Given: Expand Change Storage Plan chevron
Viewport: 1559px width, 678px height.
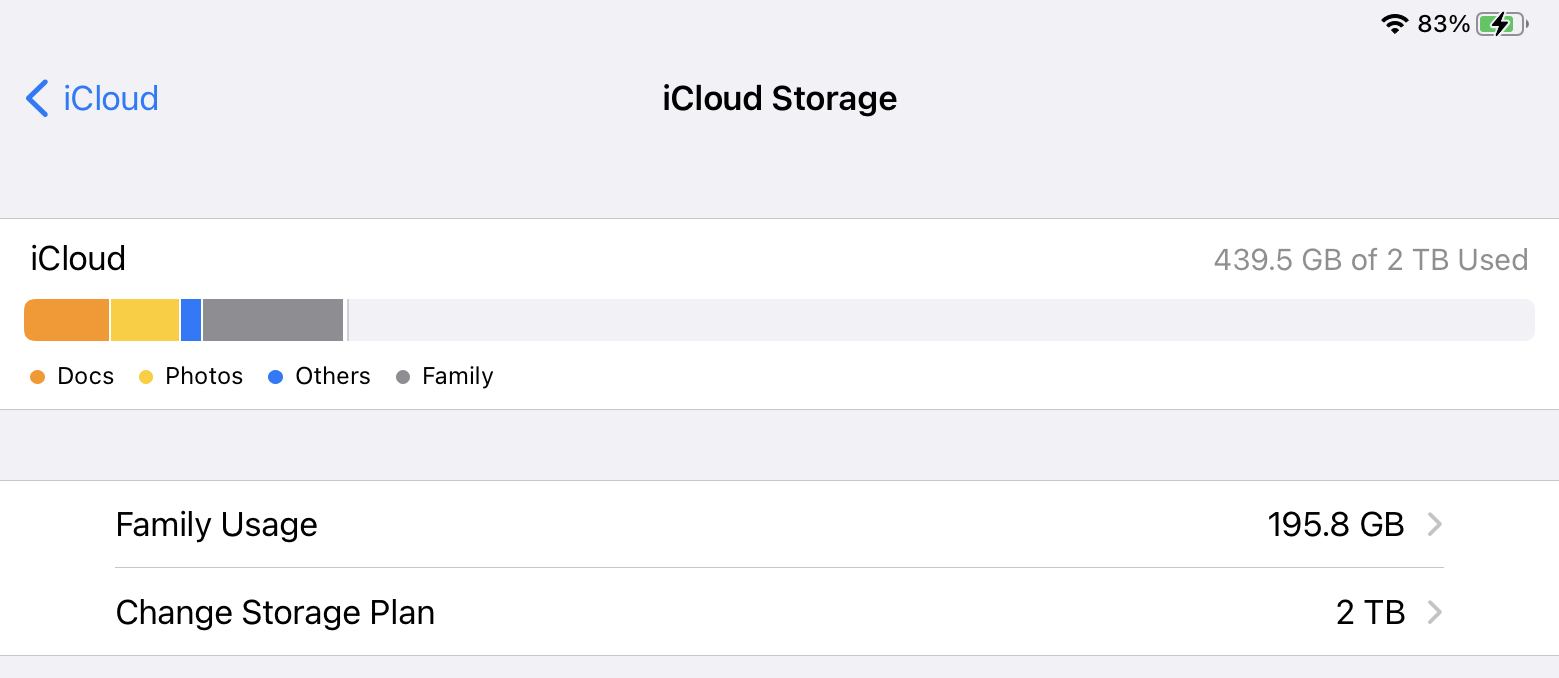Looking at the screenshot, I should [x=1435, y=612].
